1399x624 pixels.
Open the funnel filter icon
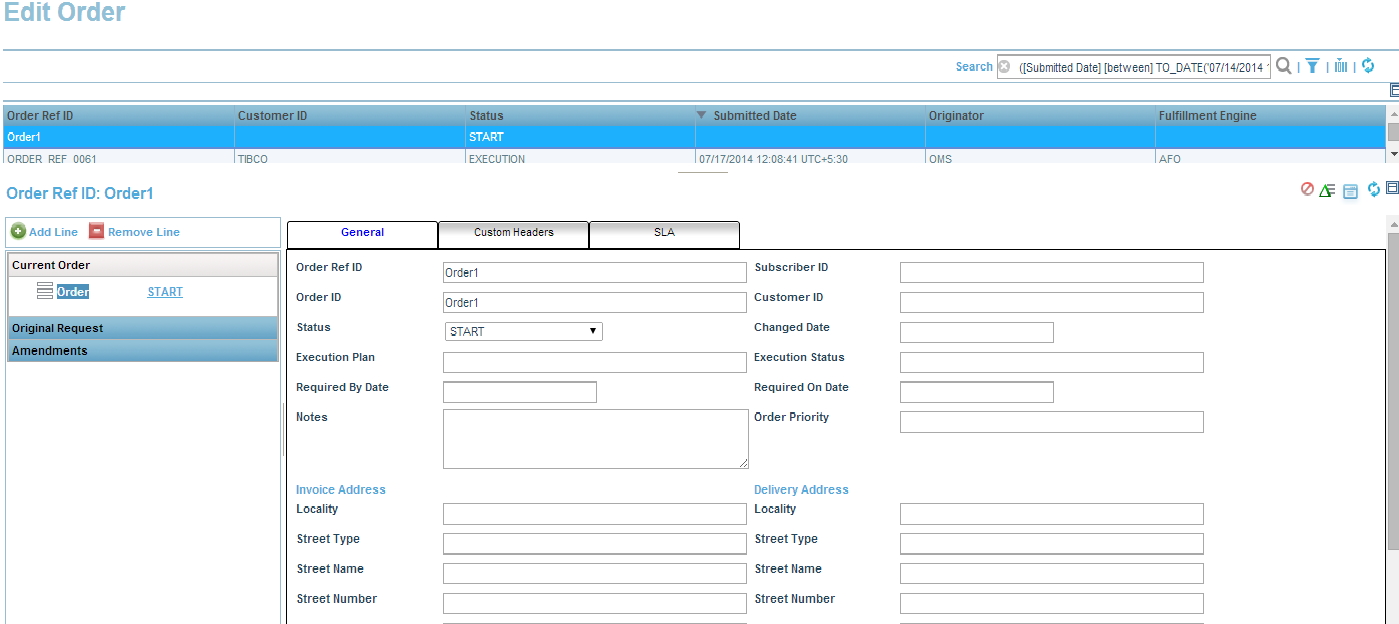click(1312, 66)
